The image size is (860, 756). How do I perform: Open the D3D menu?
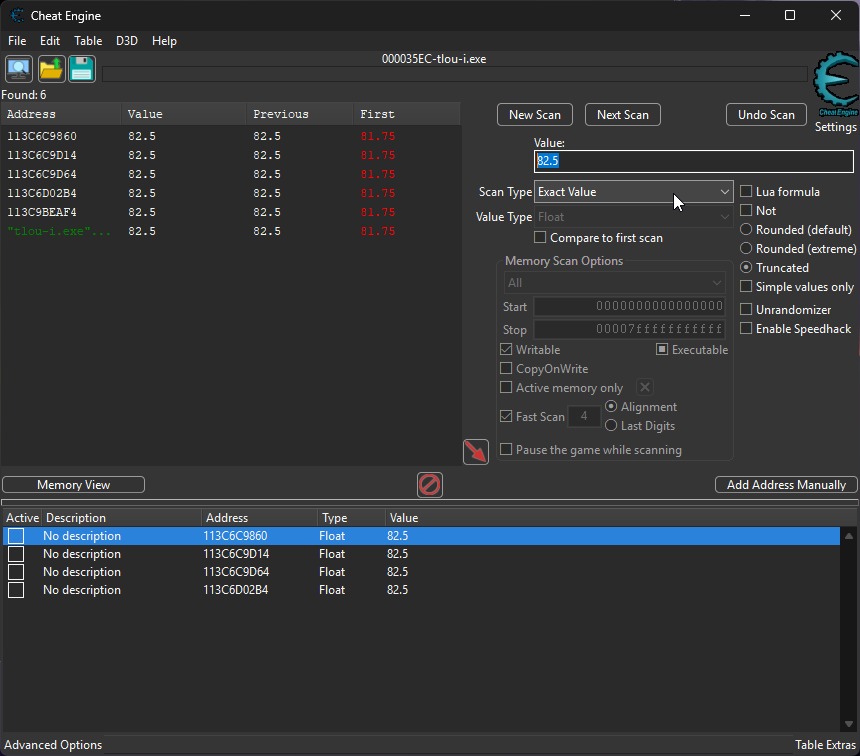click(x=127, y=41)
